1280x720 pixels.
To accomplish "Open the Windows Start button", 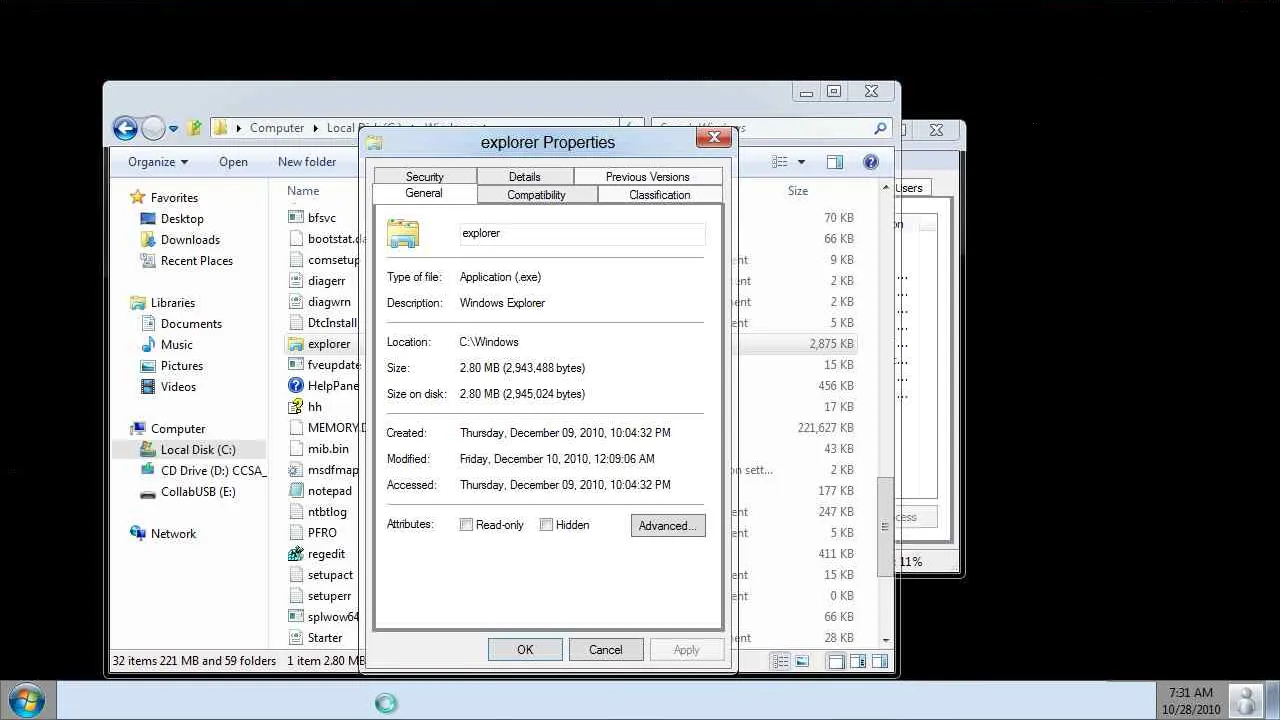I will (x=26, y=699).
